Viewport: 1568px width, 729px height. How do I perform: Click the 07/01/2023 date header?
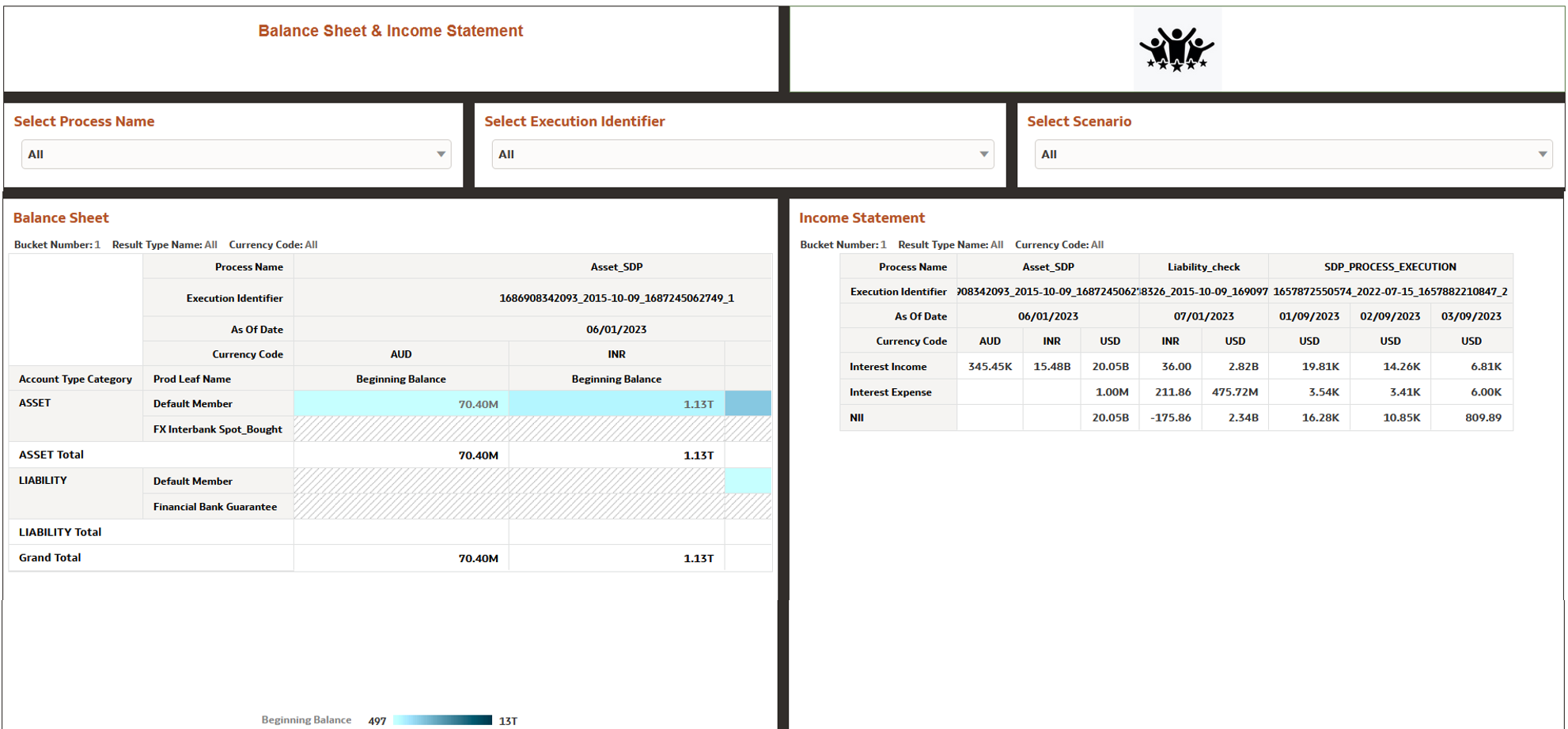pos(1203,316)
